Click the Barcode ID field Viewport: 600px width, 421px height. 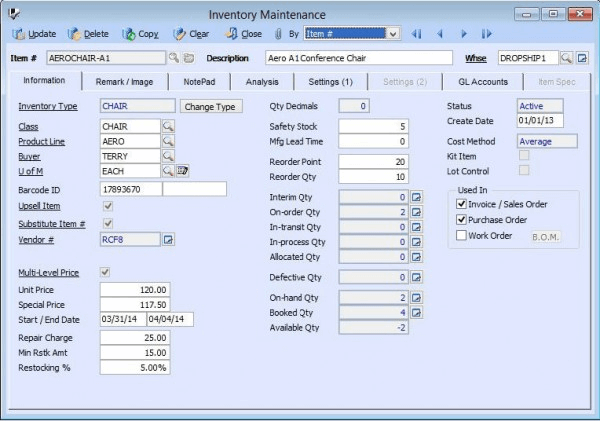click(131, 189)
